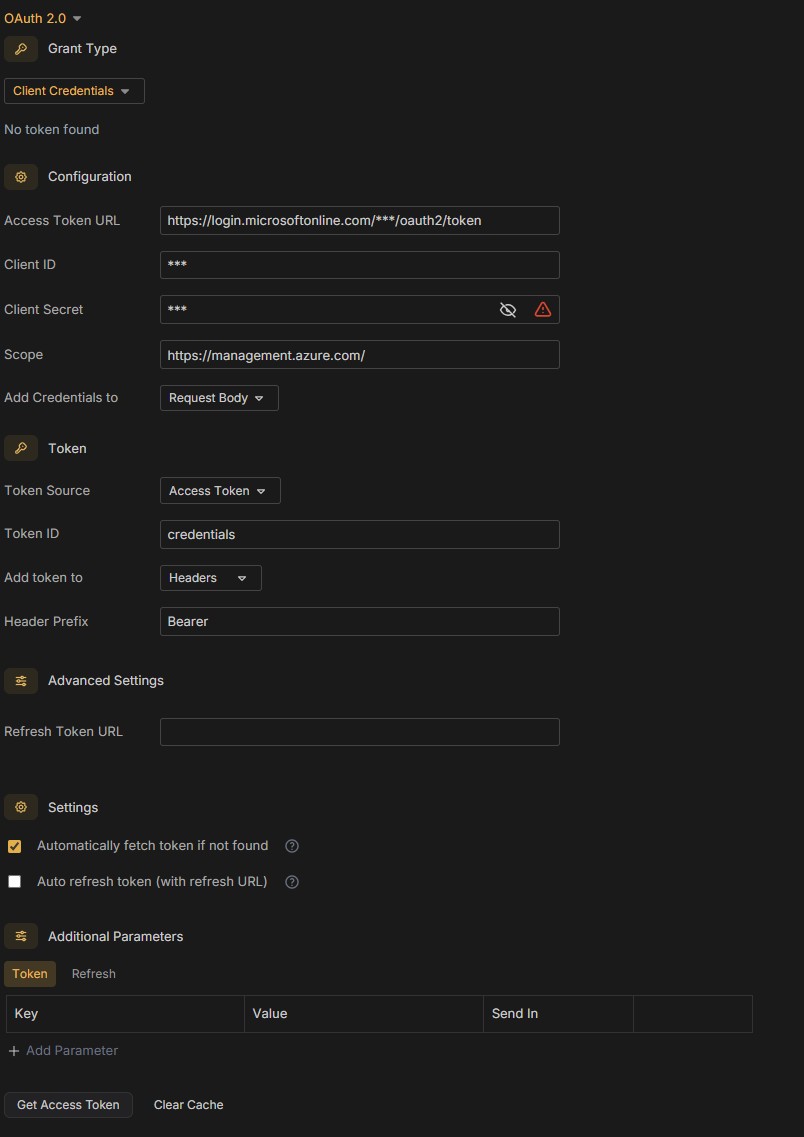Click the sliders icon beside Advanced Settings
The image size is (804, 1137).
tap(21, 681)
